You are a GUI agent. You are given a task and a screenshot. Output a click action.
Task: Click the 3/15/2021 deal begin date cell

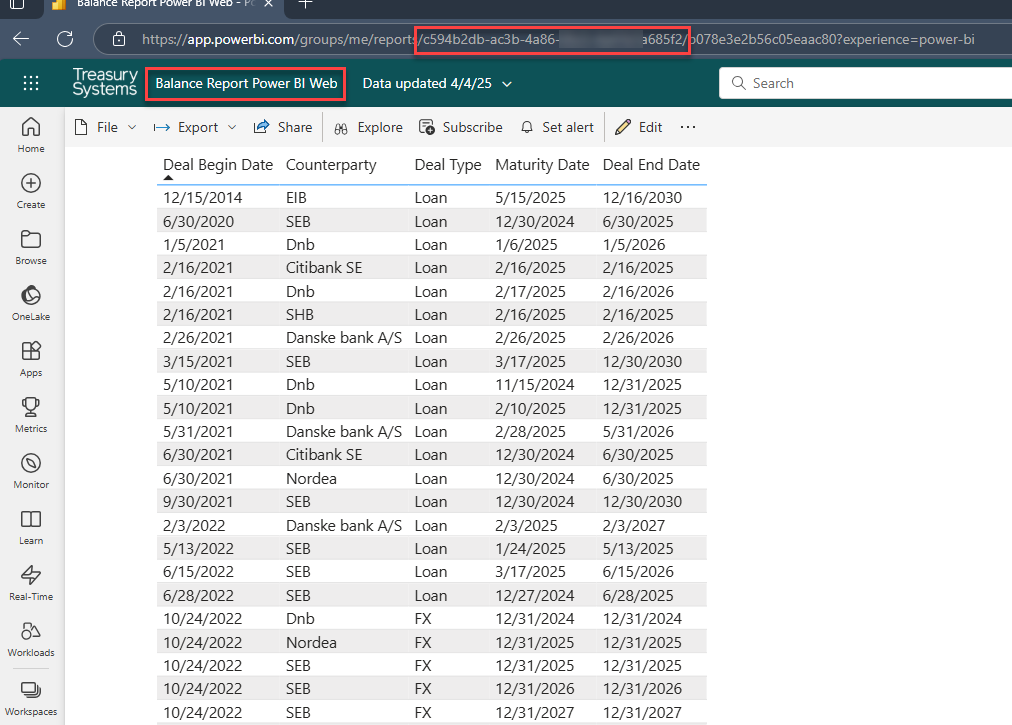click(198, 362)
